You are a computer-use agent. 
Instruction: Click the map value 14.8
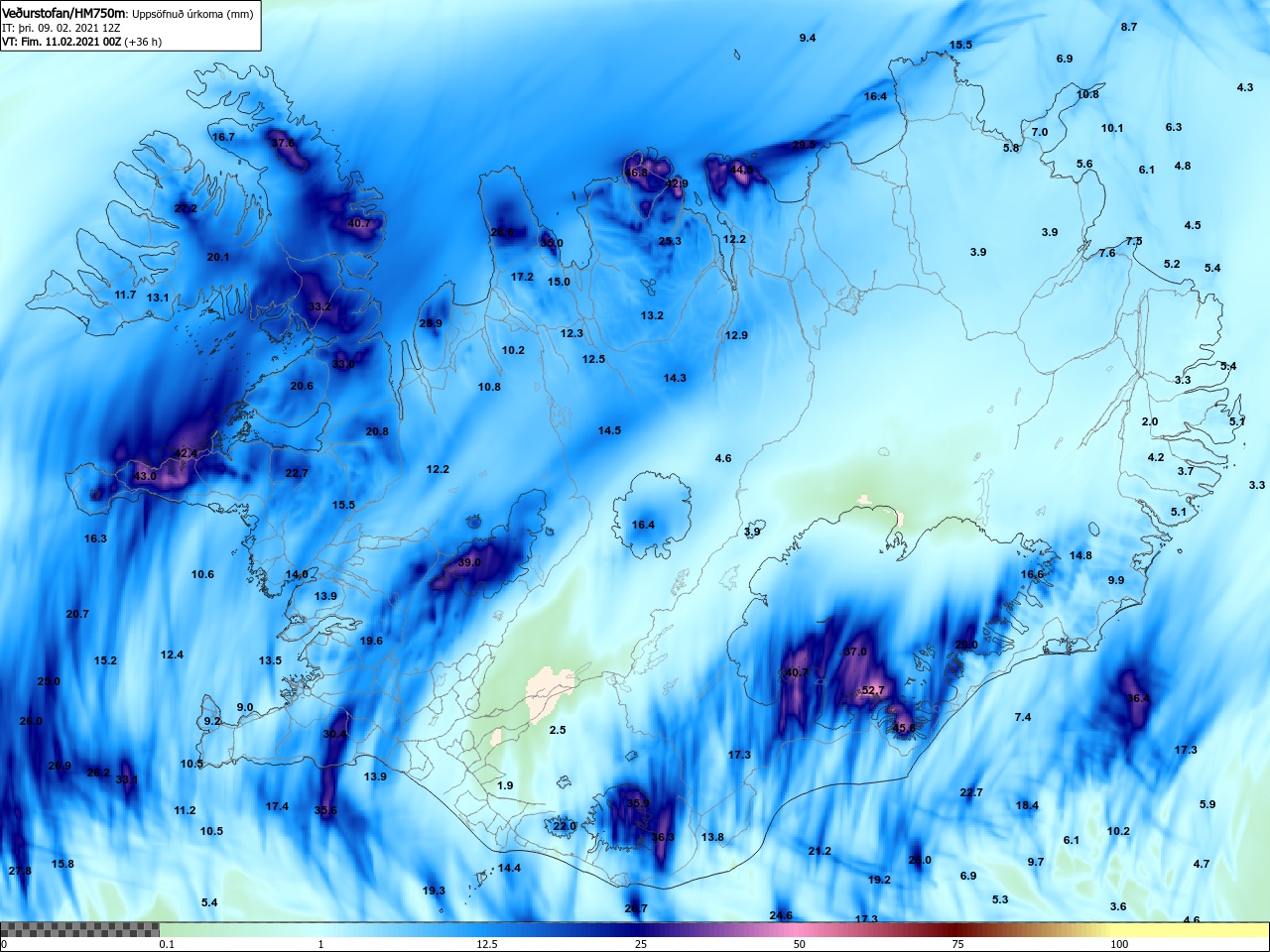[x=1080, y=555]
